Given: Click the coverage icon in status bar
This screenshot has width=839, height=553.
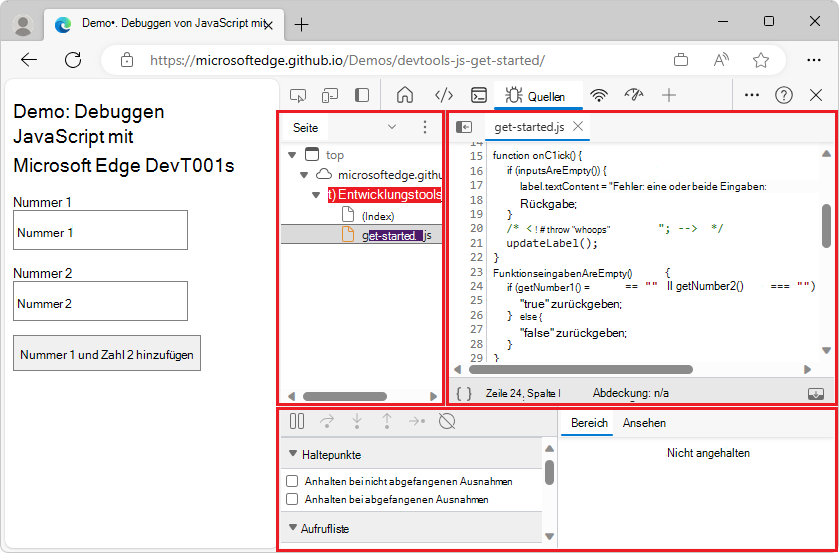Looking at the screenshot, I should [815, 393].
